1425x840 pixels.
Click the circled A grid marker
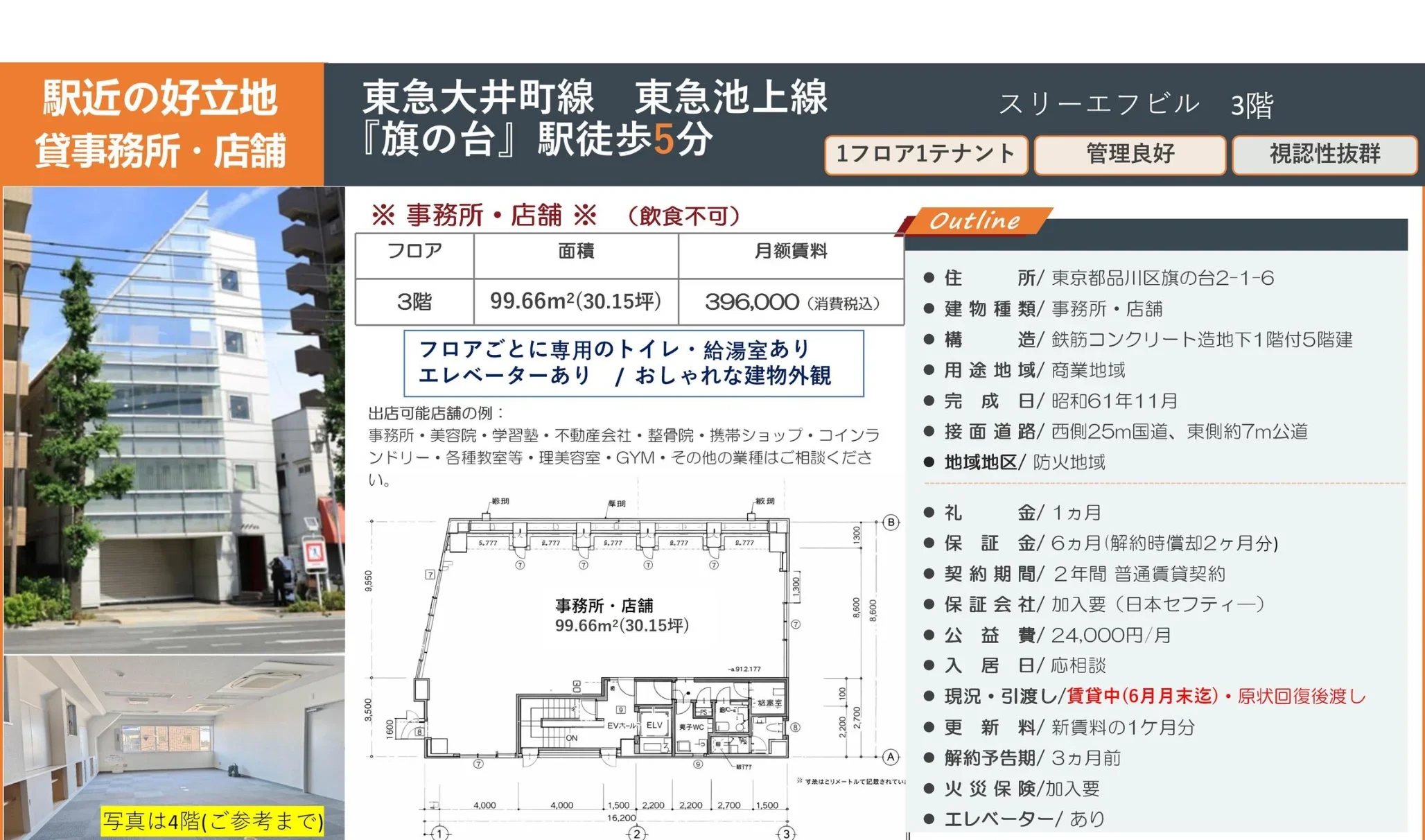(x=891, y=757)
